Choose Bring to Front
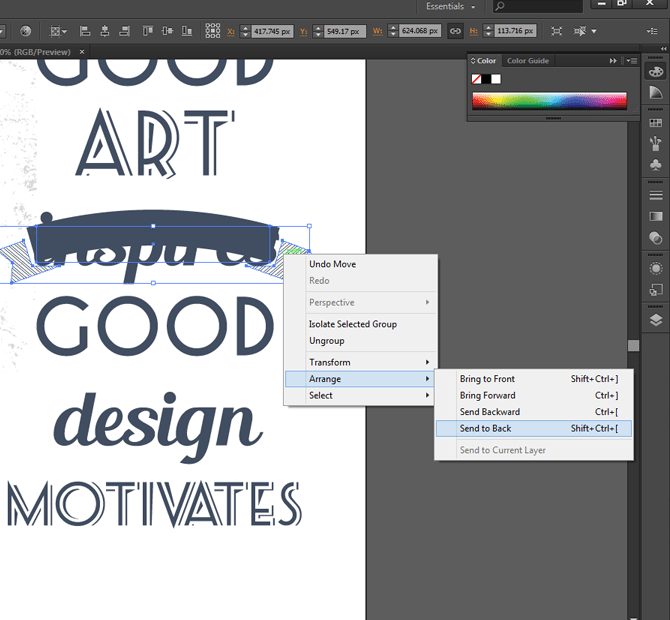The width and height of the screenshot is (670, 620). pyautogui.click(x=487, y=379)
